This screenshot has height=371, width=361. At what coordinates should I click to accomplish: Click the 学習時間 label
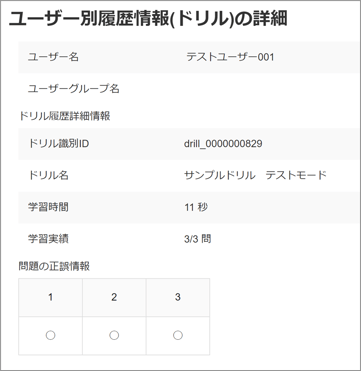48,207
